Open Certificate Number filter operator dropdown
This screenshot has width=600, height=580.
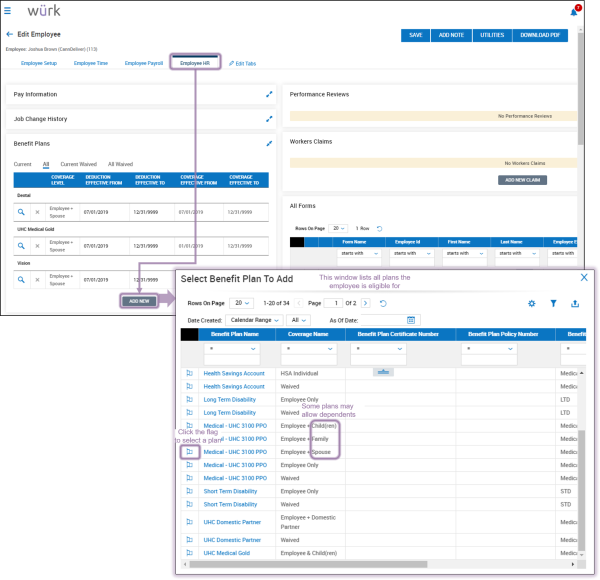(x=378, y=349)
